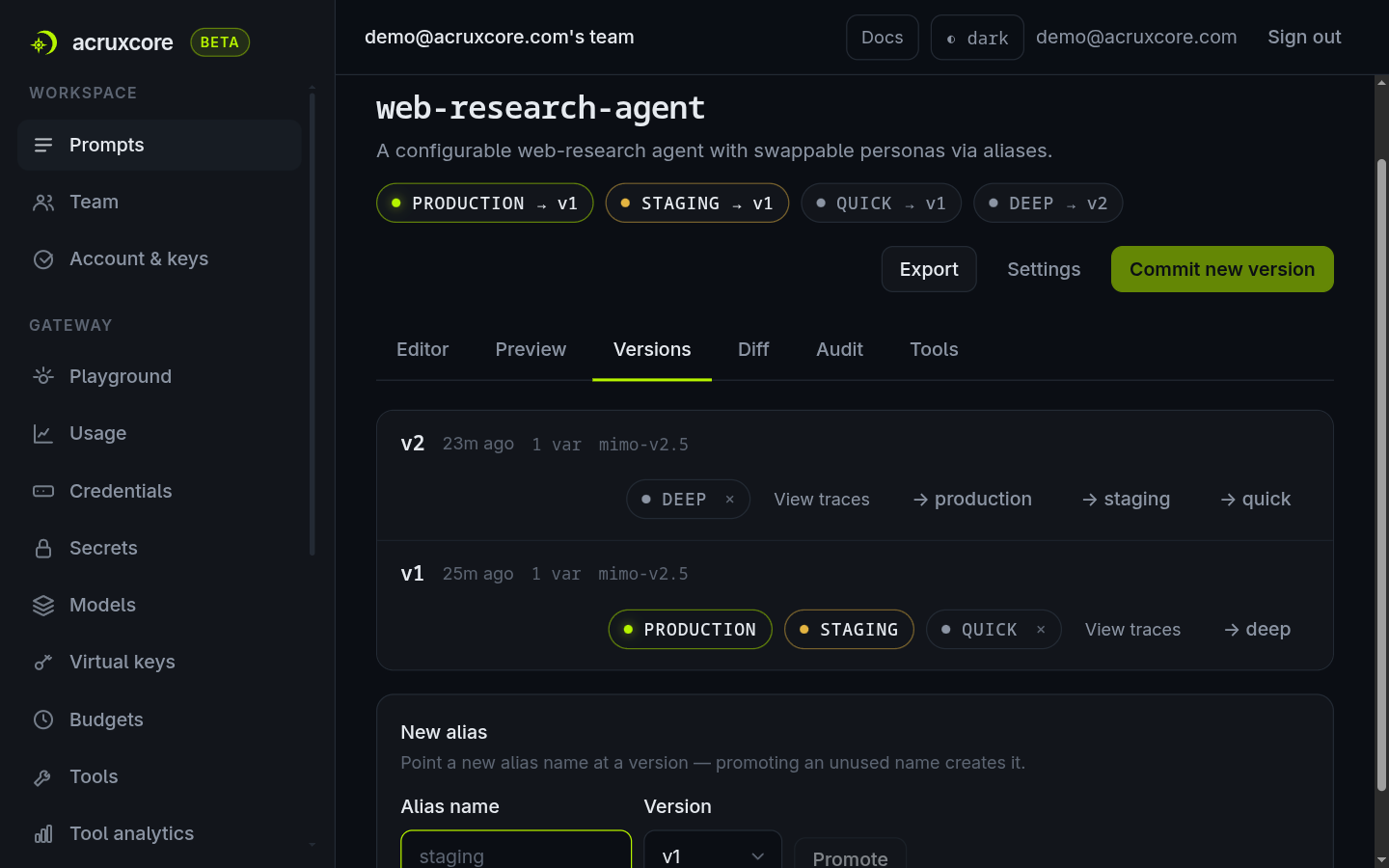Click the web-research-agent title
The height and width of the screenshot is (868, 1389).
[x=540, y=108]
